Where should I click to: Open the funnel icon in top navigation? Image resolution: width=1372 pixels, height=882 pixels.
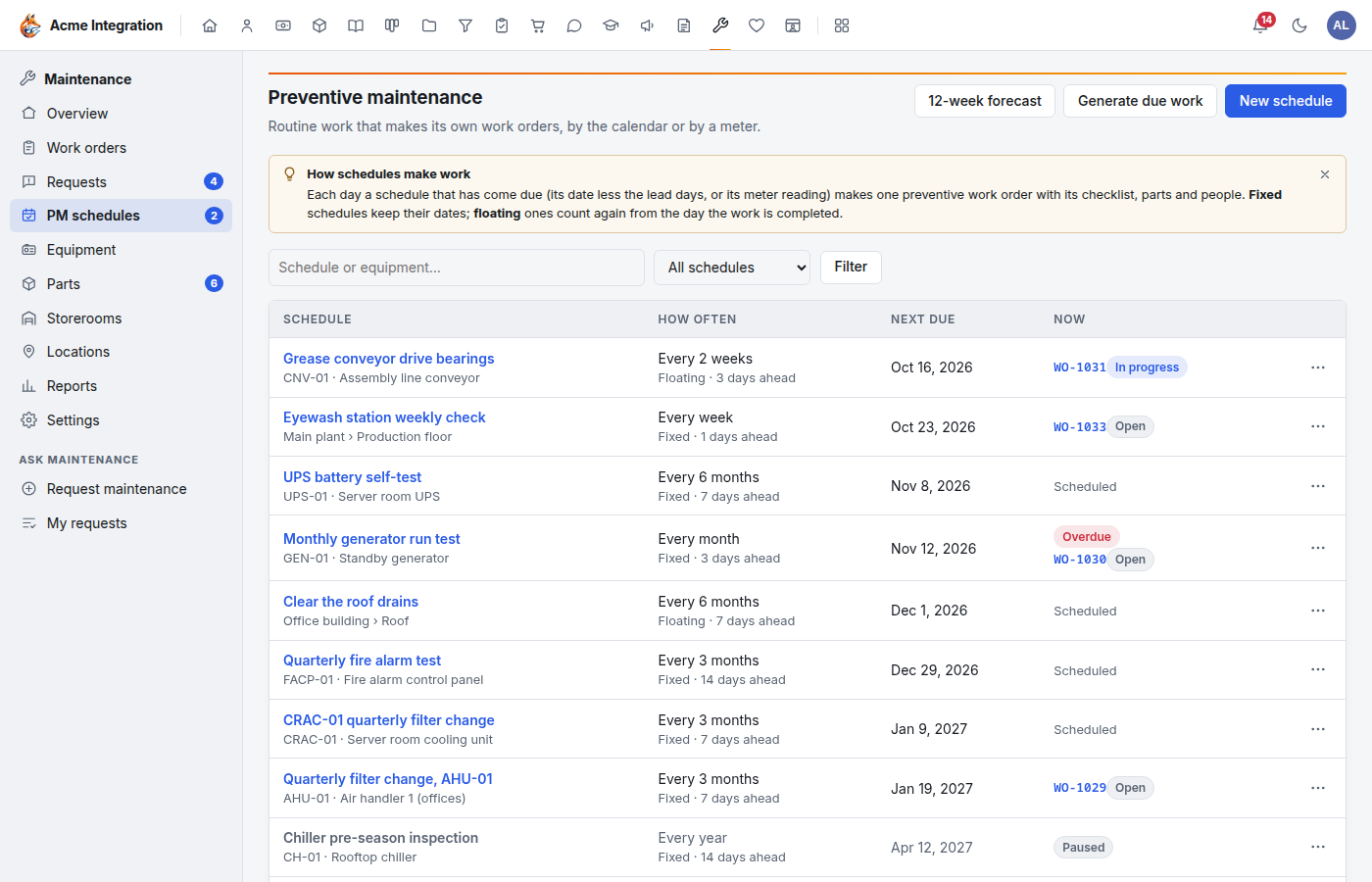pyautogui.click(x=465, y=25)
